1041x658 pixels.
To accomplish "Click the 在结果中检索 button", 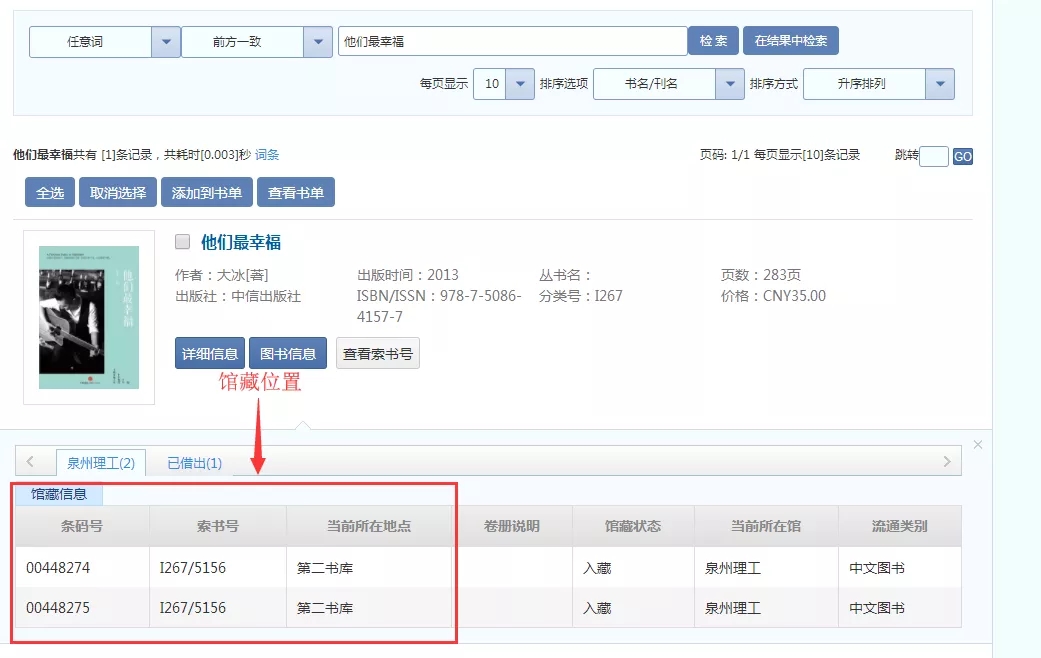I will click(x=790, y=41).
